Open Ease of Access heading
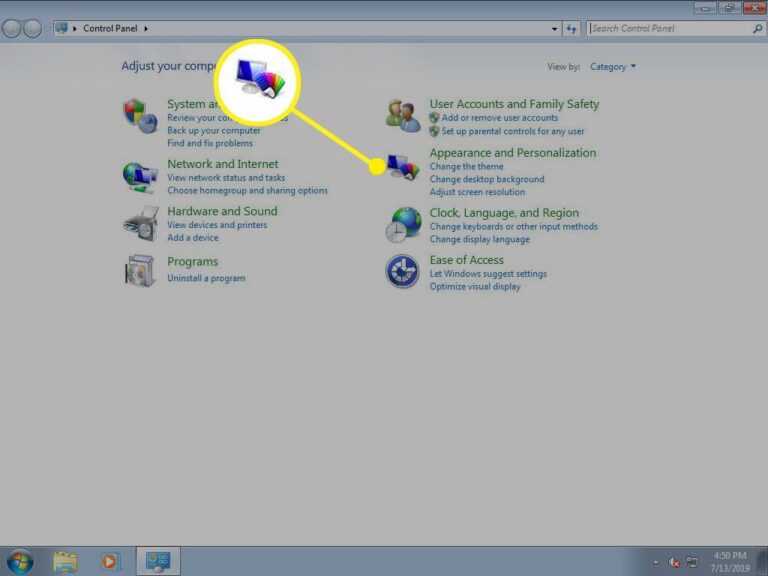The height and width of the screenshot is (576, 768). pyautogui.click(x=466, y=260)
